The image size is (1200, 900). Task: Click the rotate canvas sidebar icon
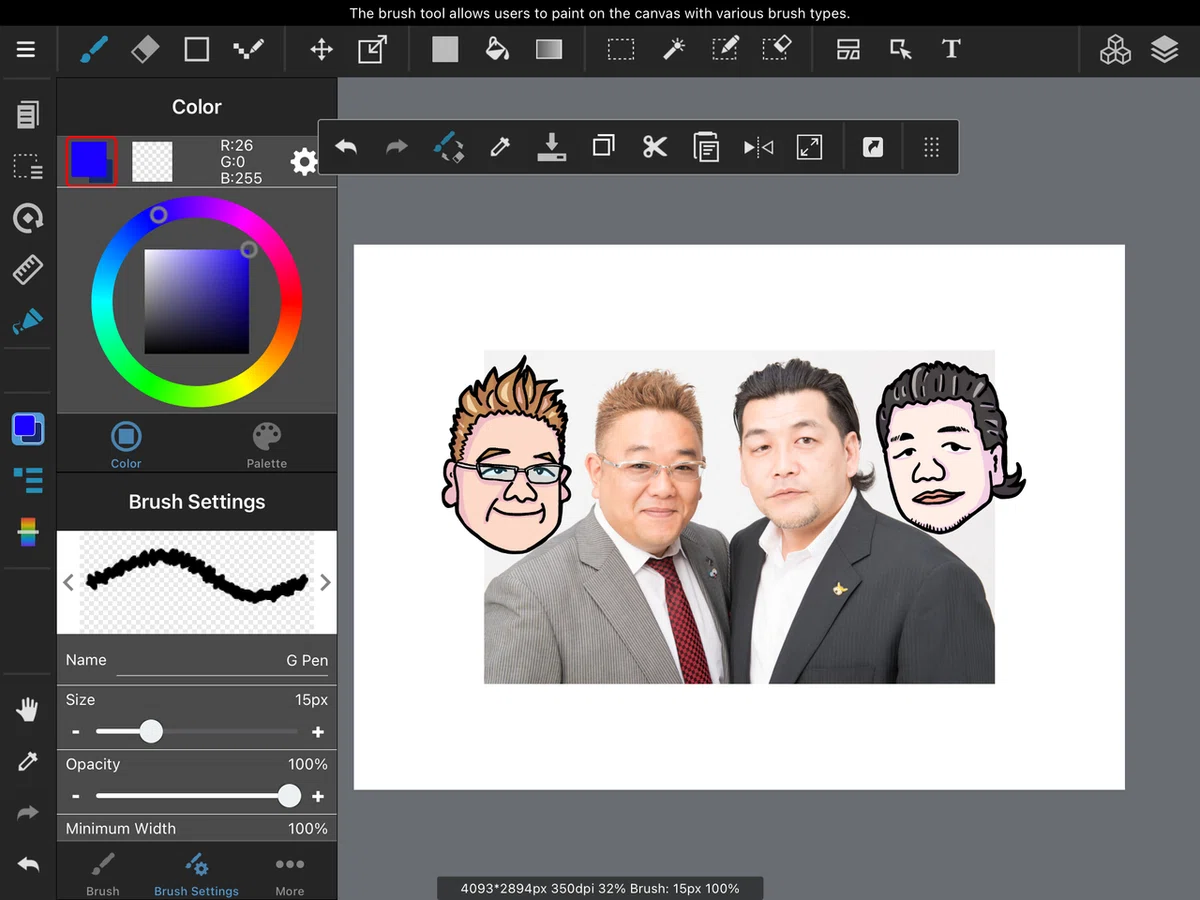(x=28, y=218)
